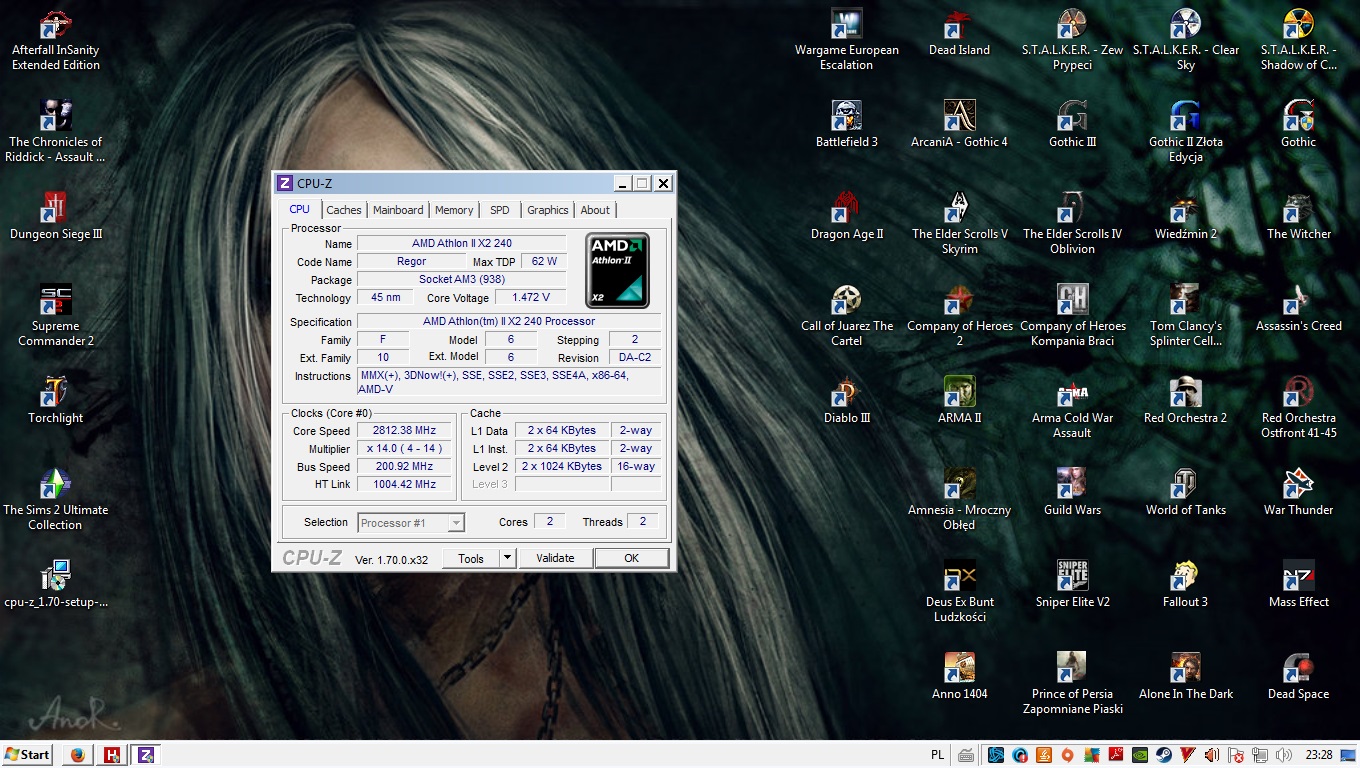
Task: Select the Dungeon Siege III icon
Action: pyautogui.click(x=55, y=217)
